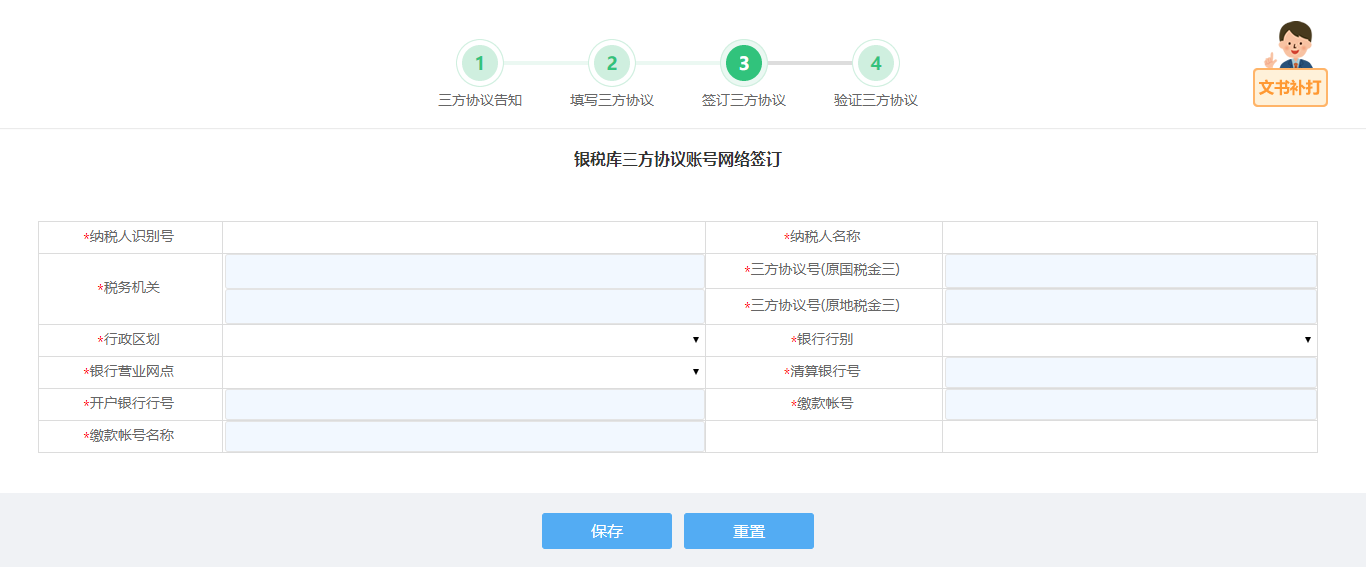The image size is (1366, 567).
Task: Focus the 清算银行号 input field
Action: coord(1130,372)
